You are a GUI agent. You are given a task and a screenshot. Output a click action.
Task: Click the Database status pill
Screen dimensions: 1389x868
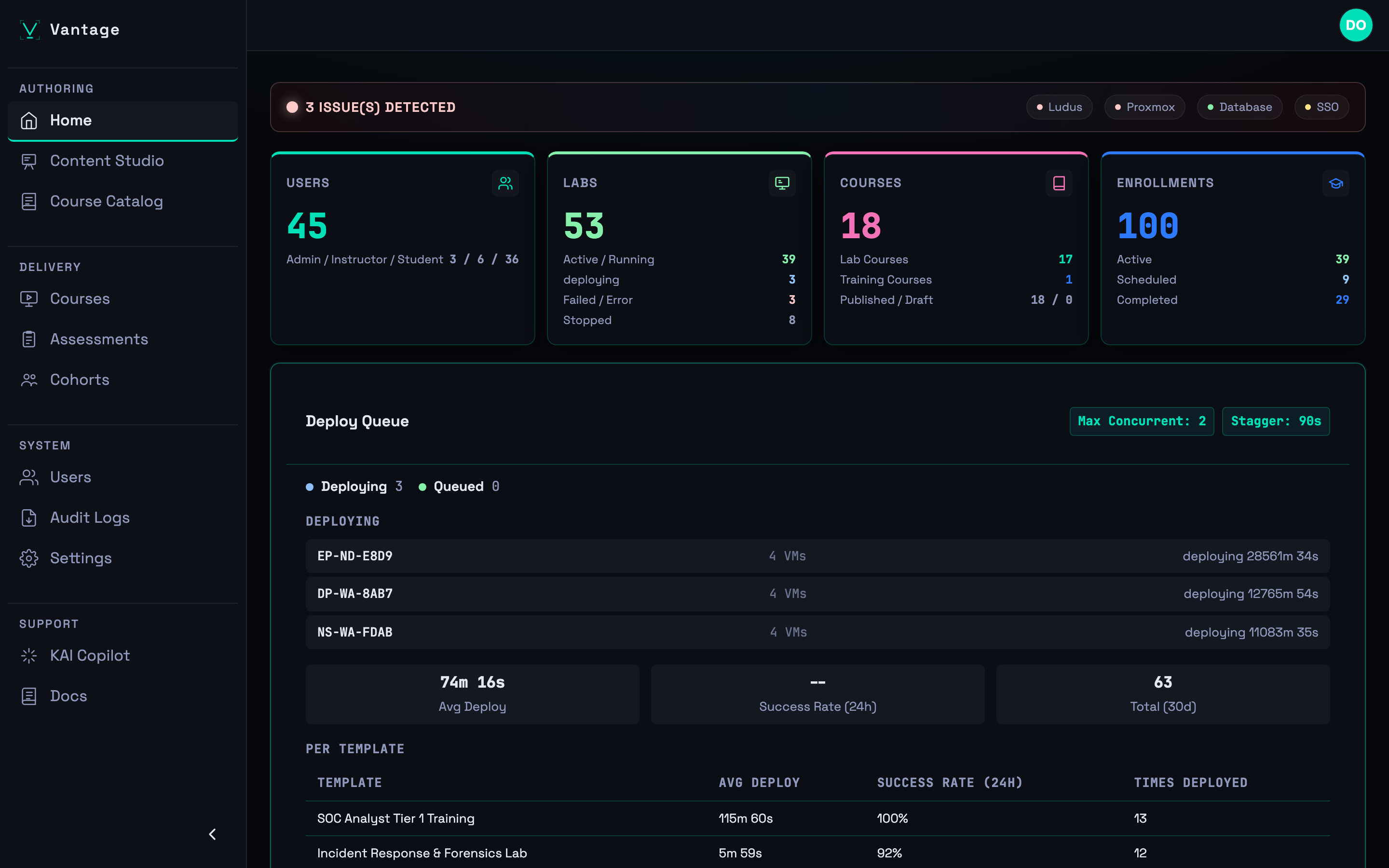pyautogui.click(x=1240, y=108)
